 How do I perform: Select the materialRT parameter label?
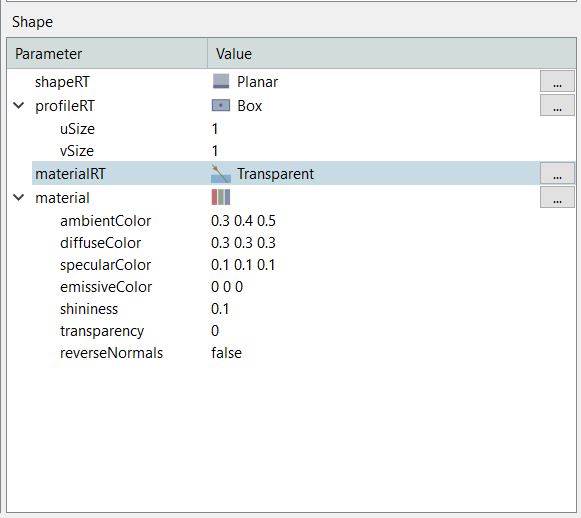coord(70,174)
